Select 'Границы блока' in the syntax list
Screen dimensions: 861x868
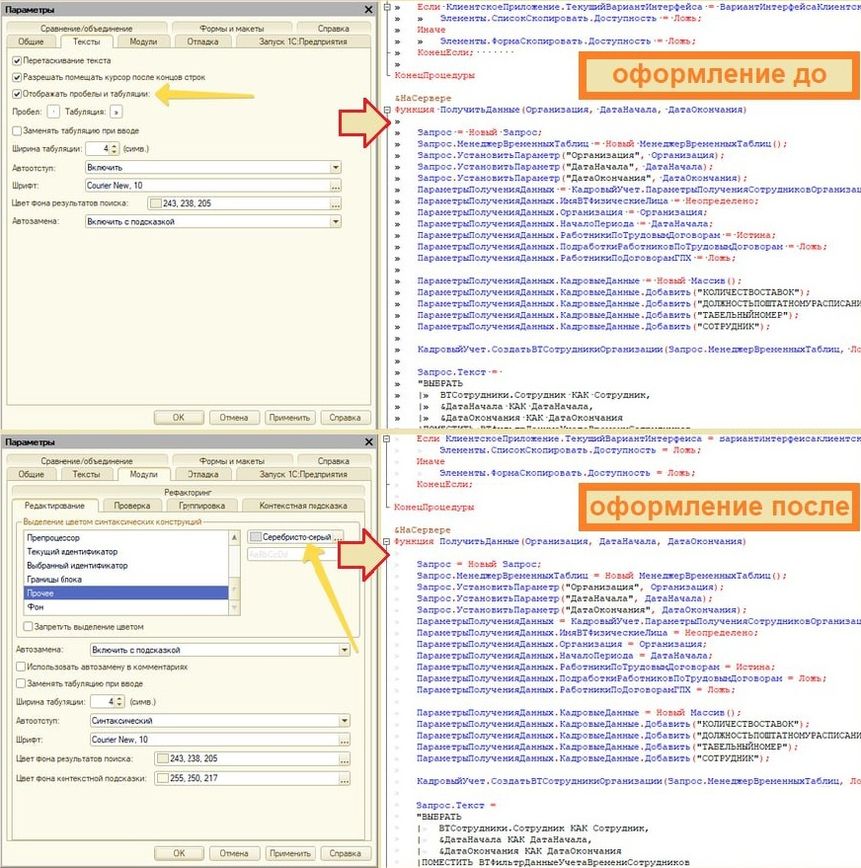tap(58, 579)
